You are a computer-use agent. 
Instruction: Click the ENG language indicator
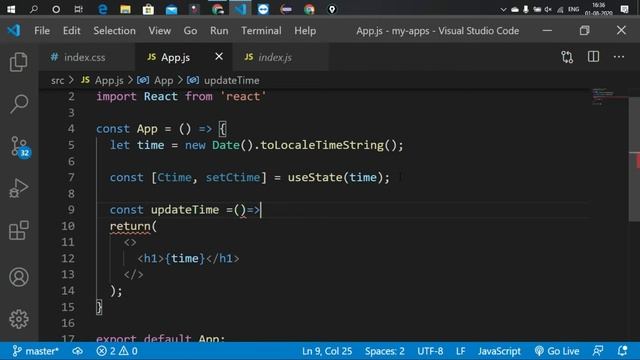pyautogui.click(x=573, y=9)
